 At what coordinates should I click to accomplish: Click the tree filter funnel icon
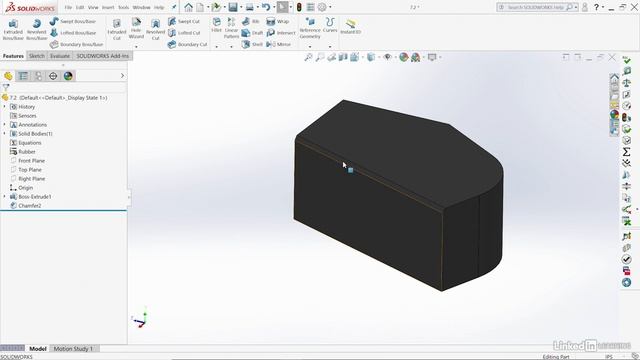pyautogui.click(x=6, y=87)
